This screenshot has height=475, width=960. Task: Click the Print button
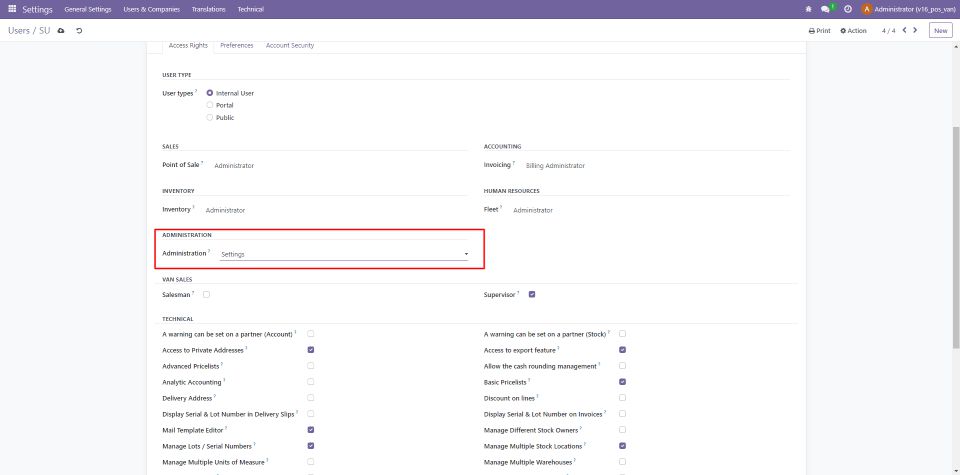click(819, 31)
